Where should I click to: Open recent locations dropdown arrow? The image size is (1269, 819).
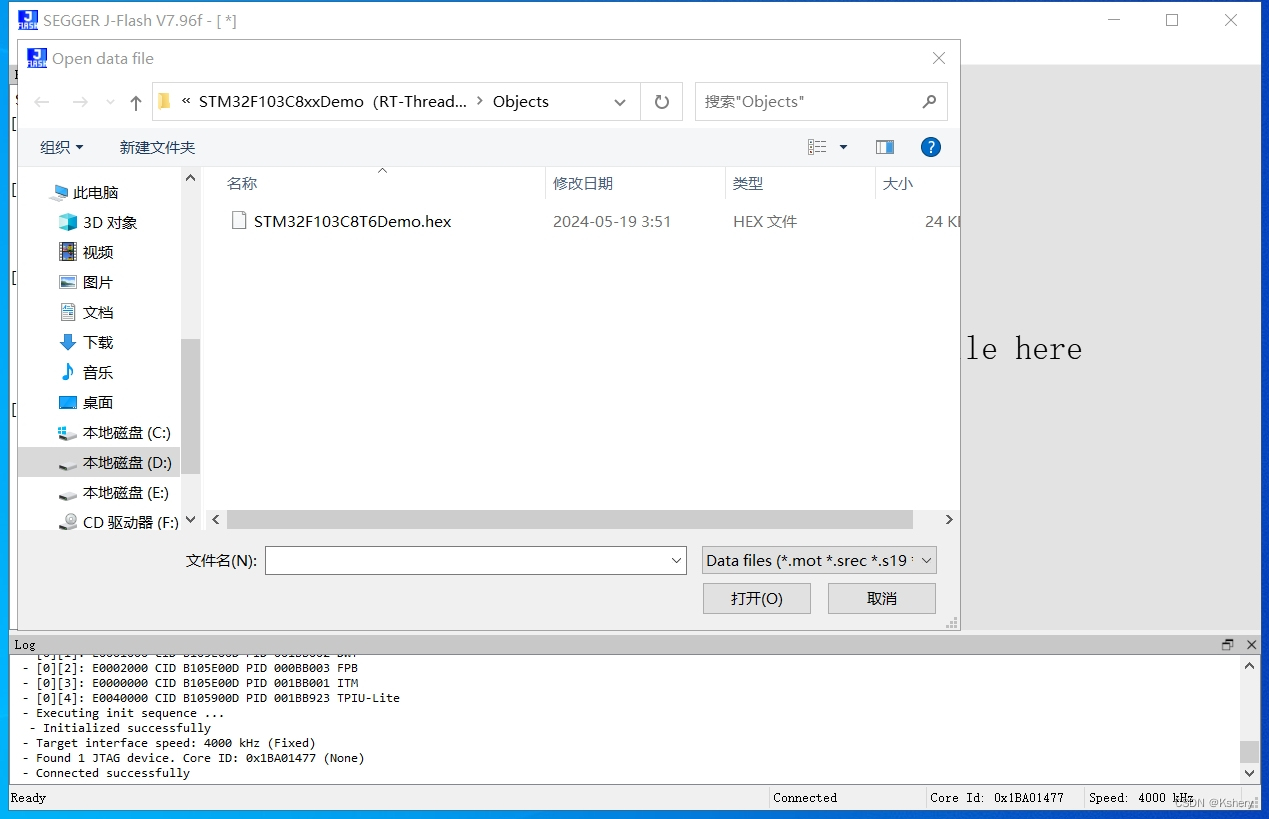coord(110,102)
